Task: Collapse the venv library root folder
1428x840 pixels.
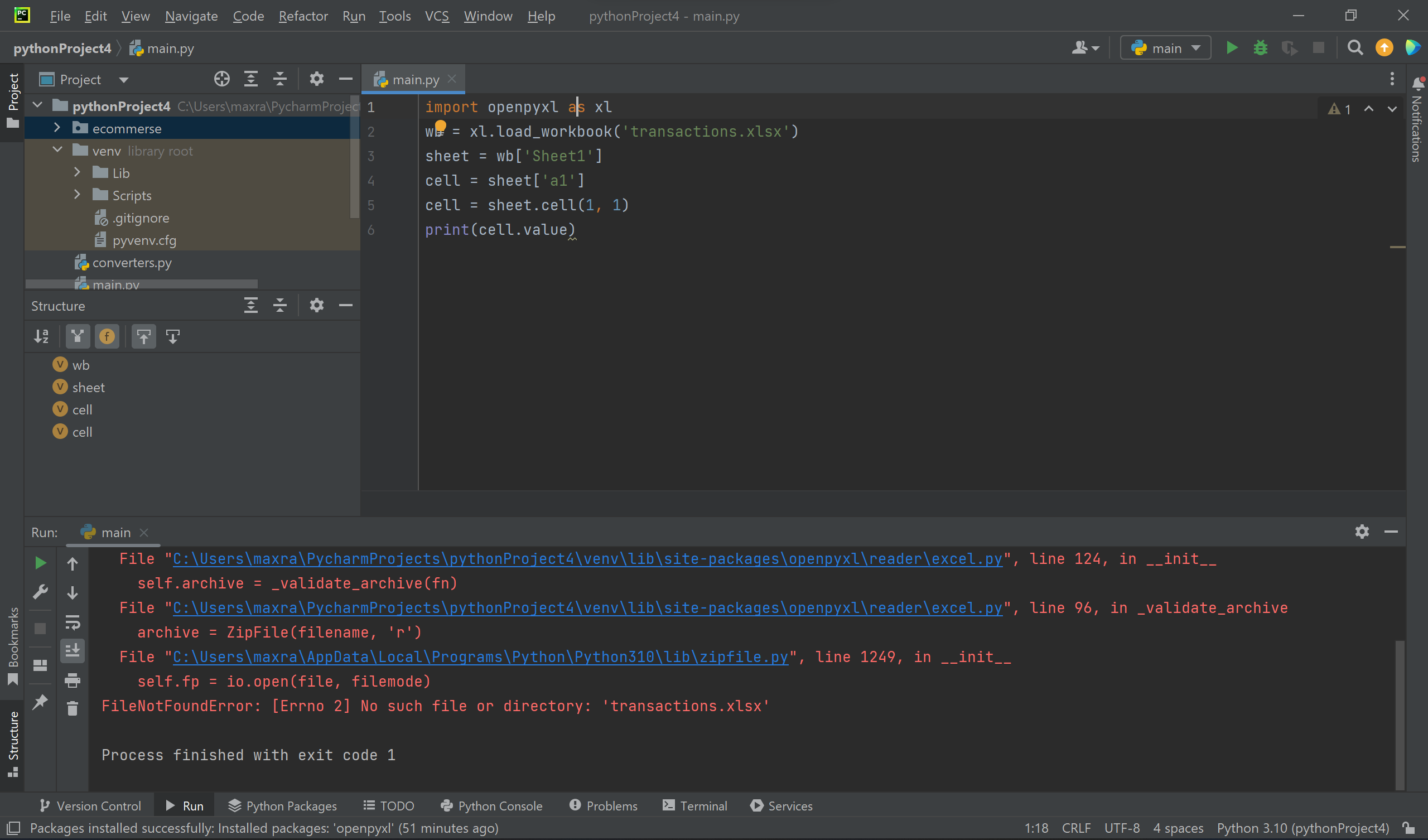Action: pos(57,150)
